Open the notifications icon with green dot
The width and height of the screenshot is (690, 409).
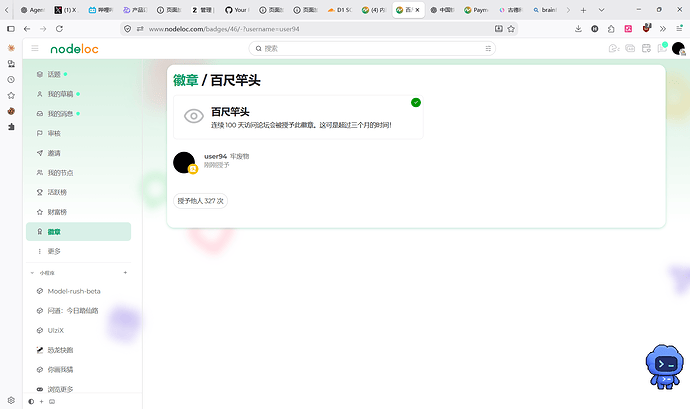click(662, 48)
